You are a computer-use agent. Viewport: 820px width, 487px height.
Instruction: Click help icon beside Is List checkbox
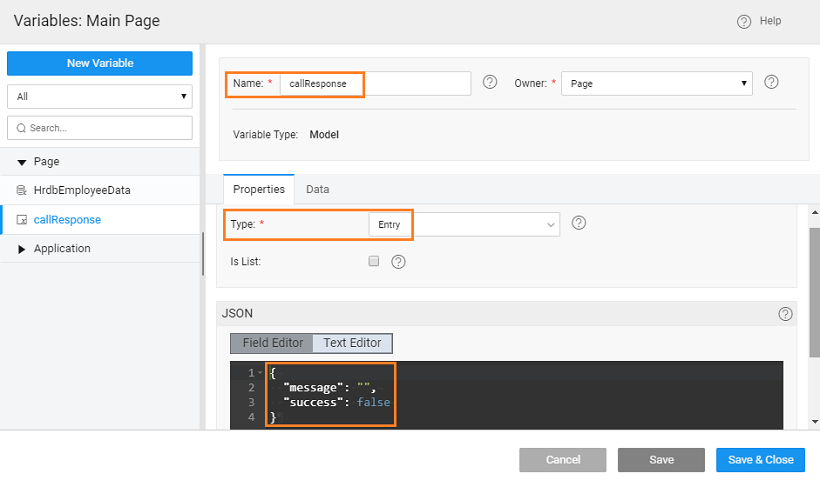pyautogui.click(x=398, y=262)
